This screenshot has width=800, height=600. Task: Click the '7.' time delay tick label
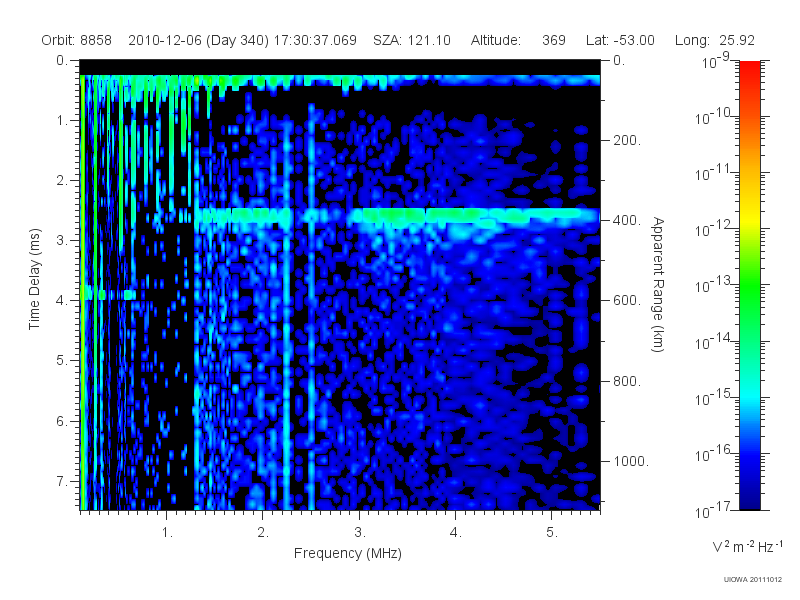click(62, 481)
